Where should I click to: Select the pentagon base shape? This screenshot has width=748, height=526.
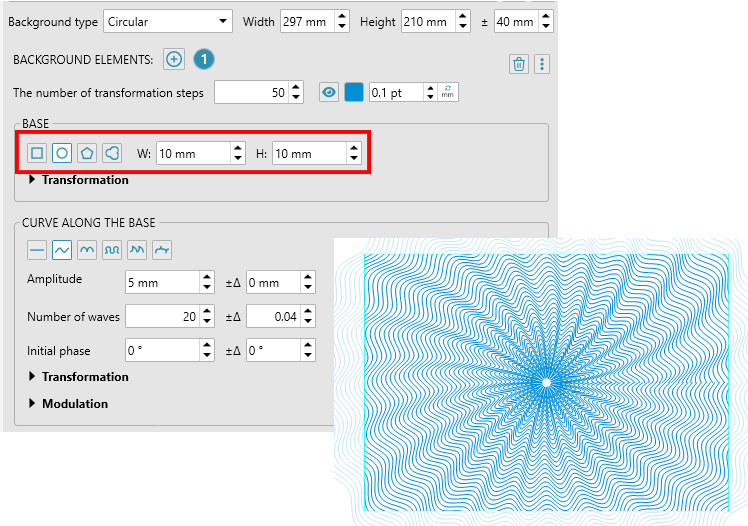87,154
